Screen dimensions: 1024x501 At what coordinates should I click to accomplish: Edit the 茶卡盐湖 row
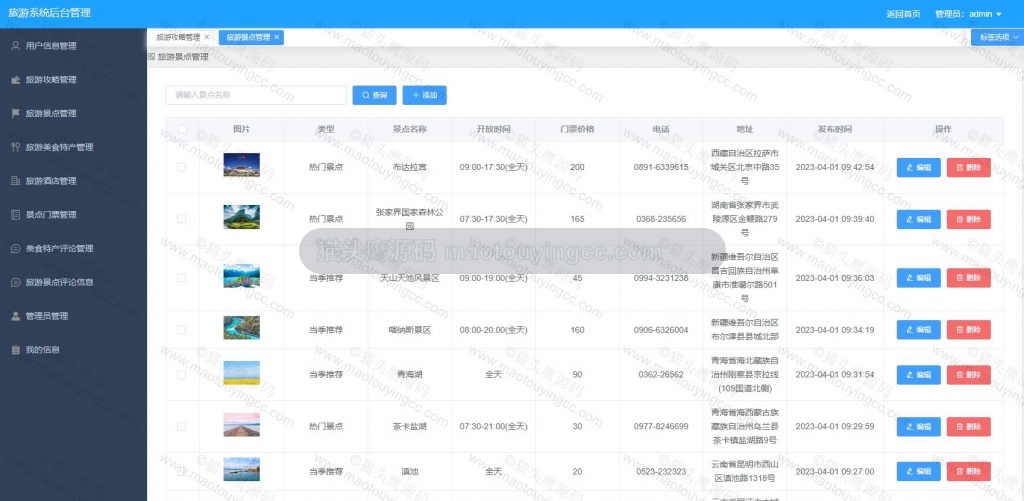pos(918,427)
